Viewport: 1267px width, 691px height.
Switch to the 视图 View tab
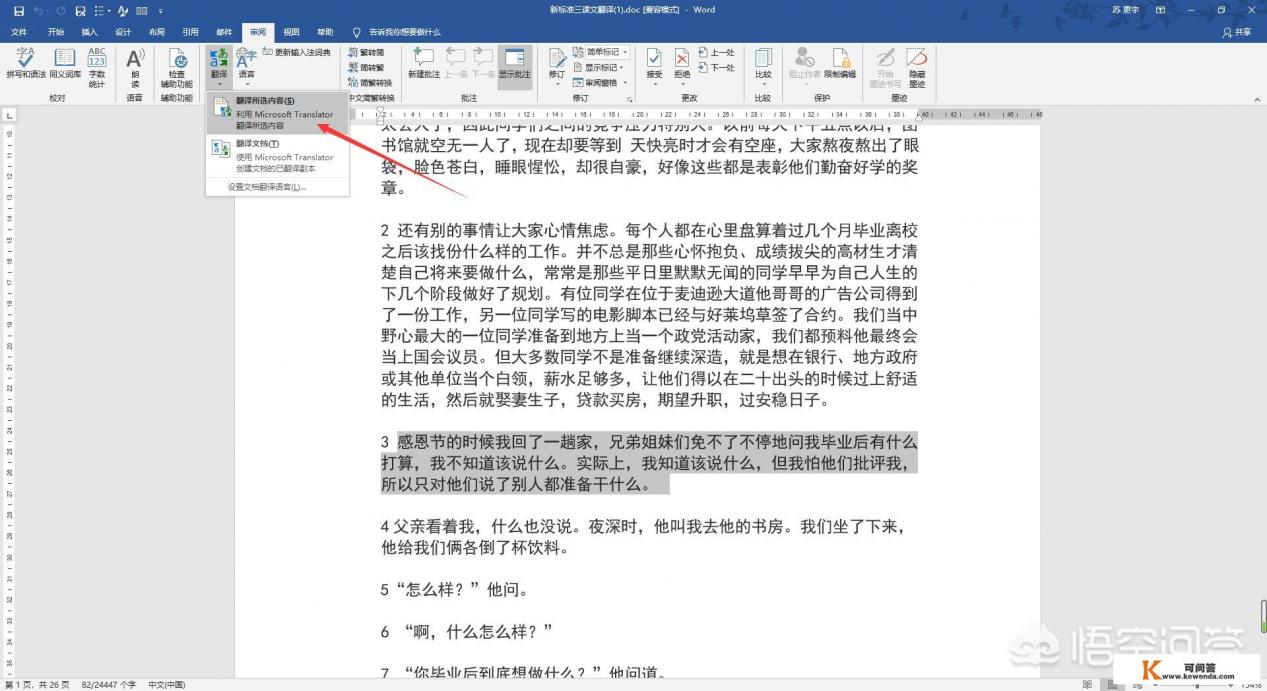coord(291,32)
